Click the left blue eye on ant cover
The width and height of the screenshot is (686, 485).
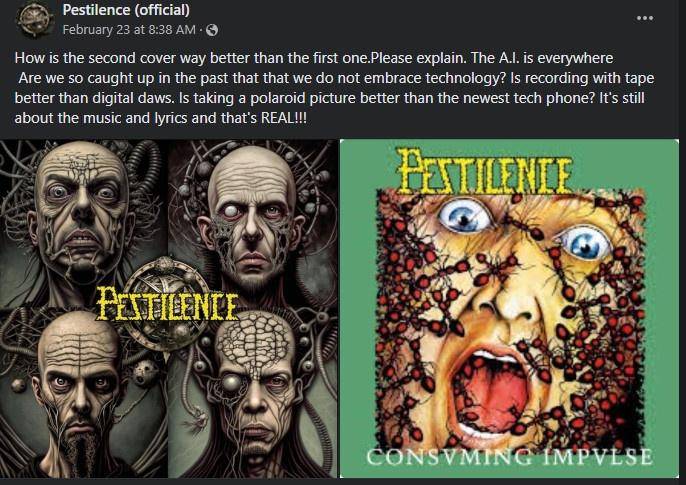(465, 216)
